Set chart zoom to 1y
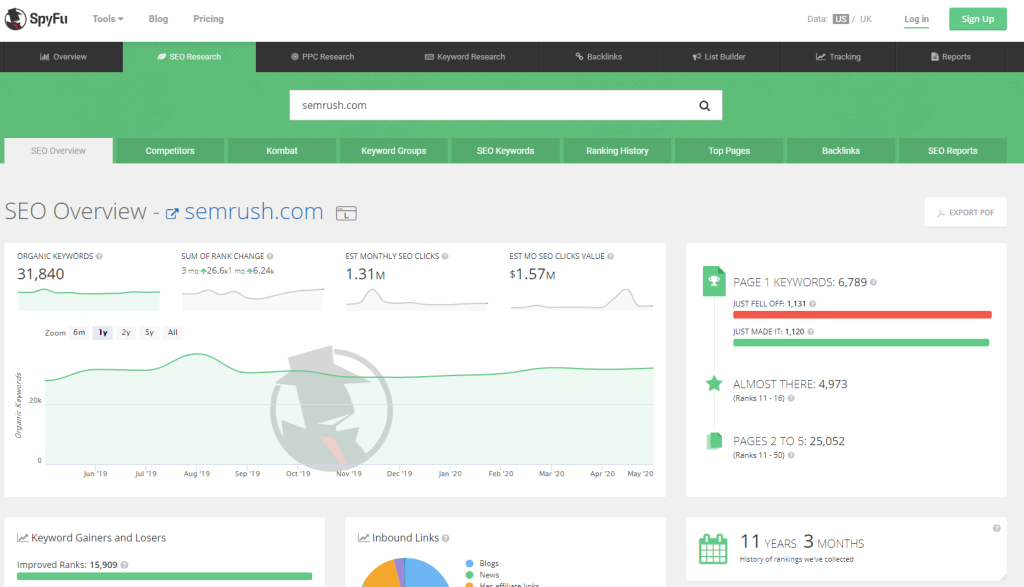 pyautogui.click(x=103, y=332)
